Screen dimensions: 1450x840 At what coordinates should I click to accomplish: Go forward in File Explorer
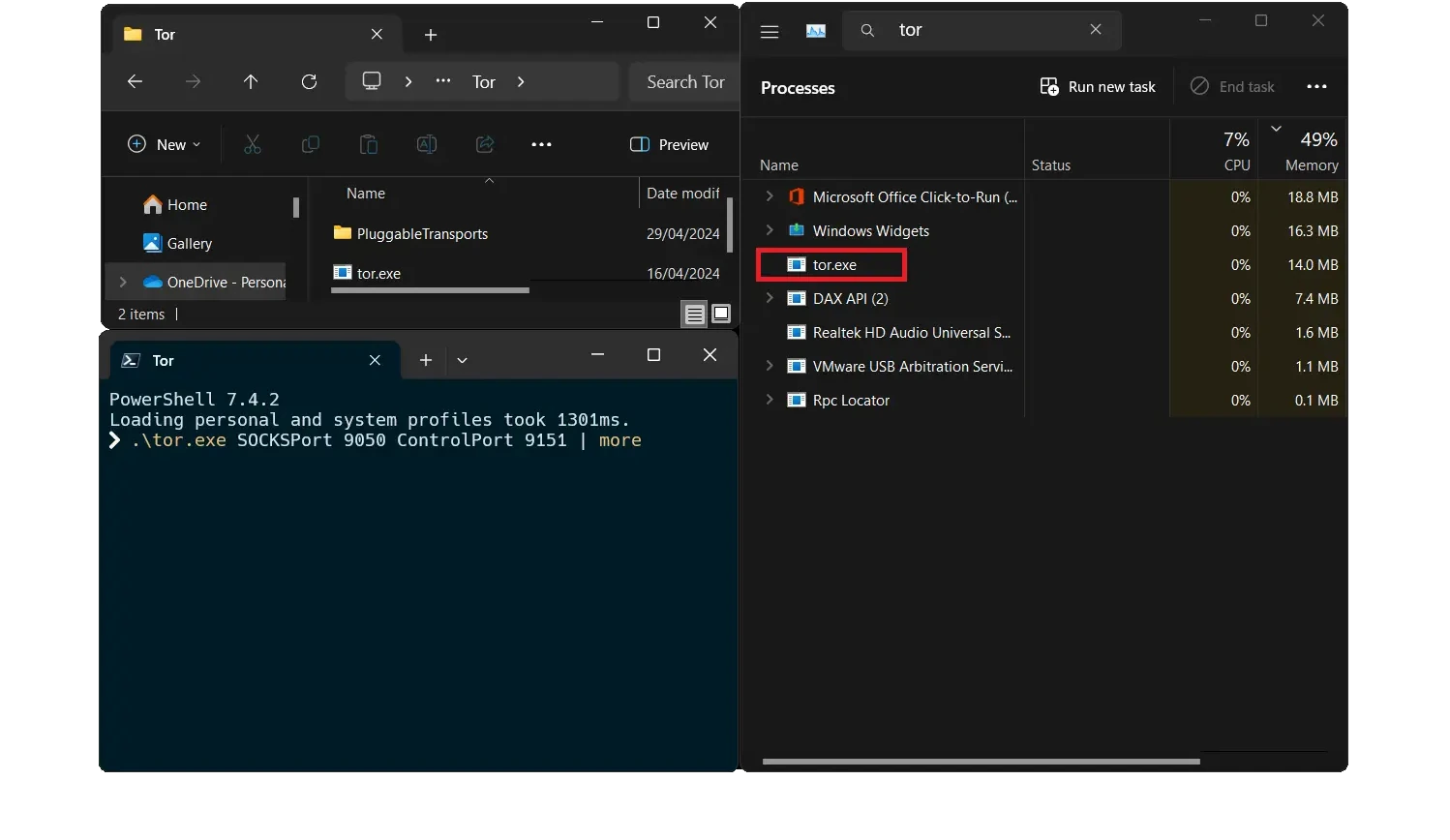point(193,82)
